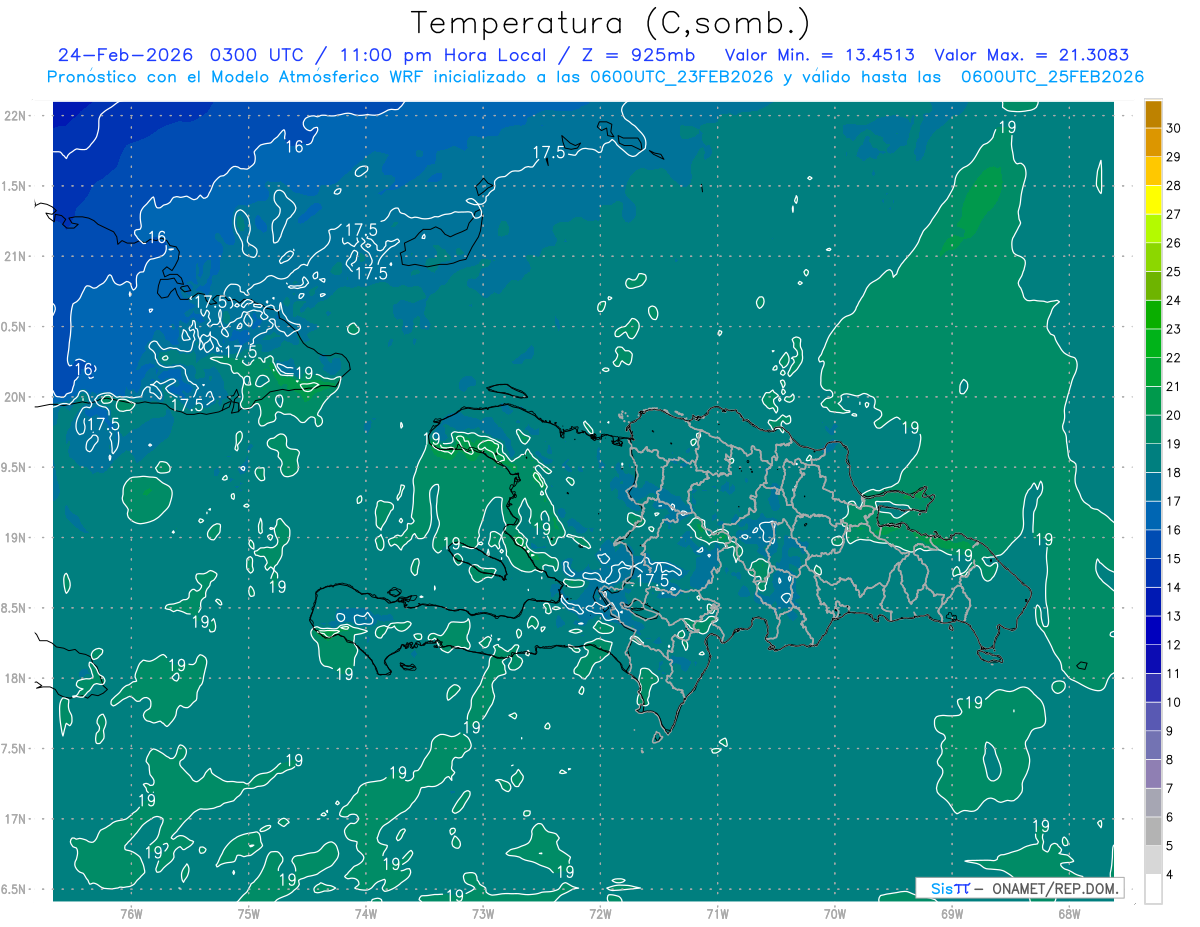Click the colorbar segment between 25 and 26
The image size is (1200, 927).
click(1153, 258)
